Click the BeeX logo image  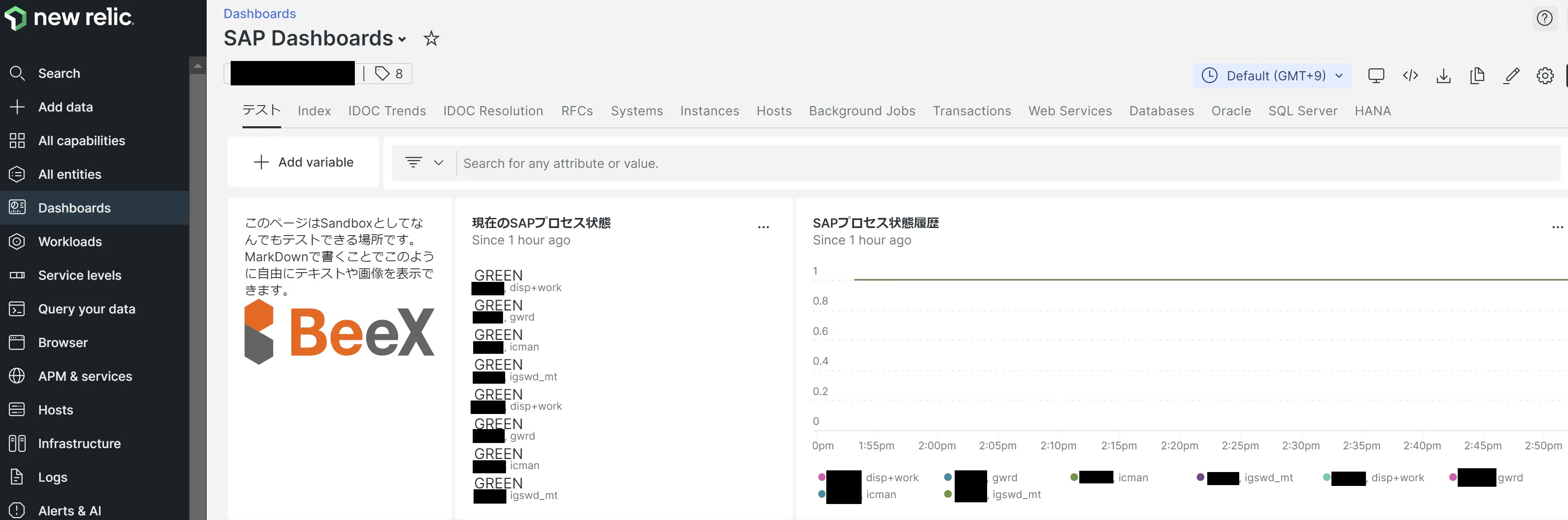click(340, 332)
